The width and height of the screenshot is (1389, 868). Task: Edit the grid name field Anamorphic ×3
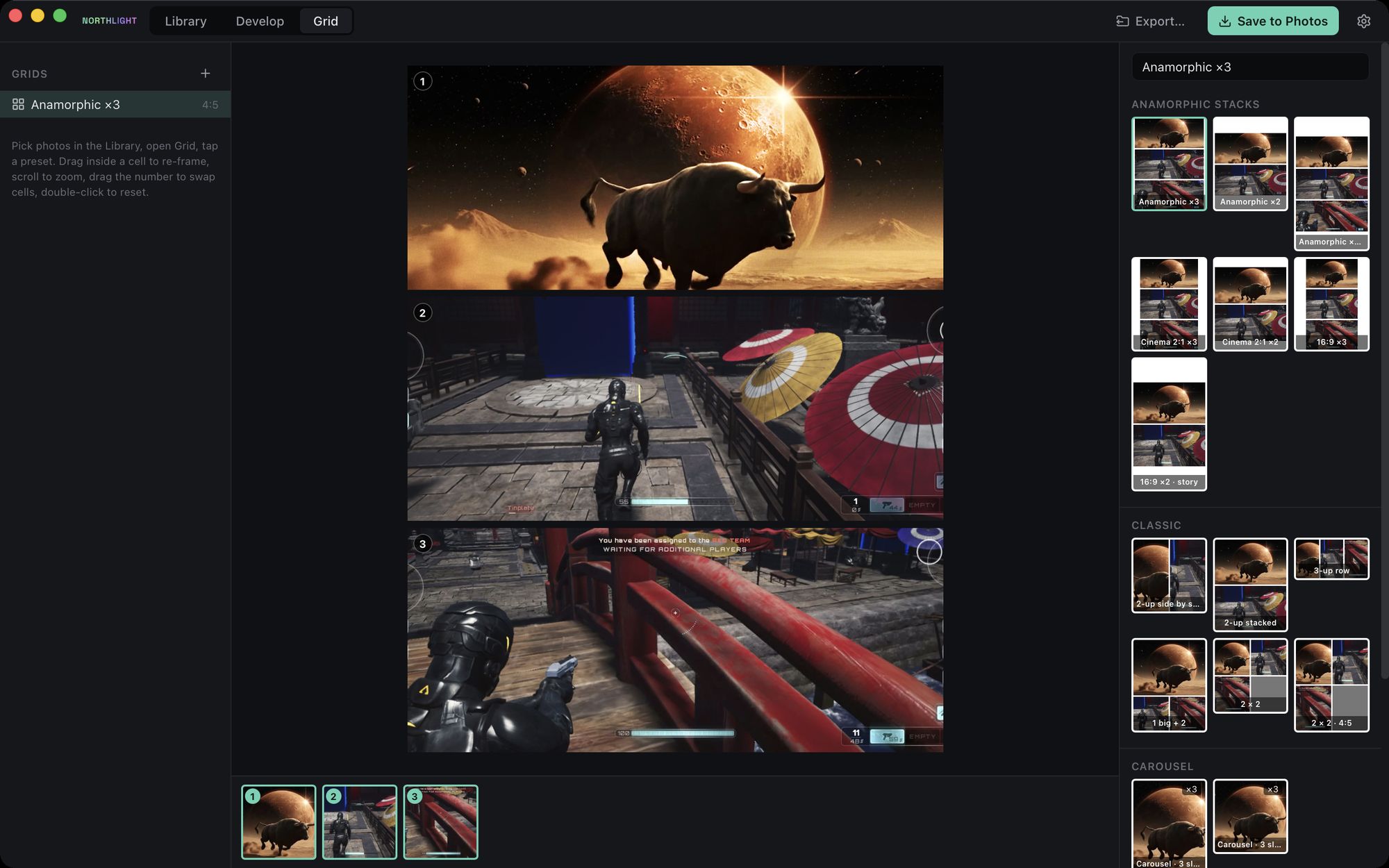tap(1250, 67)
